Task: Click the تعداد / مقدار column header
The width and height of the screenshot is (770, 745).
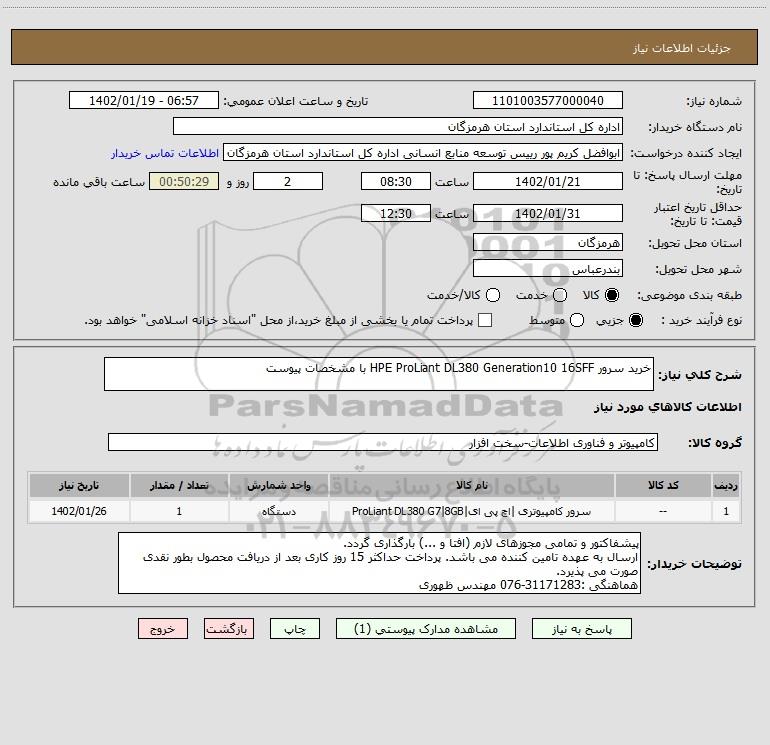Action: point(179,485)
